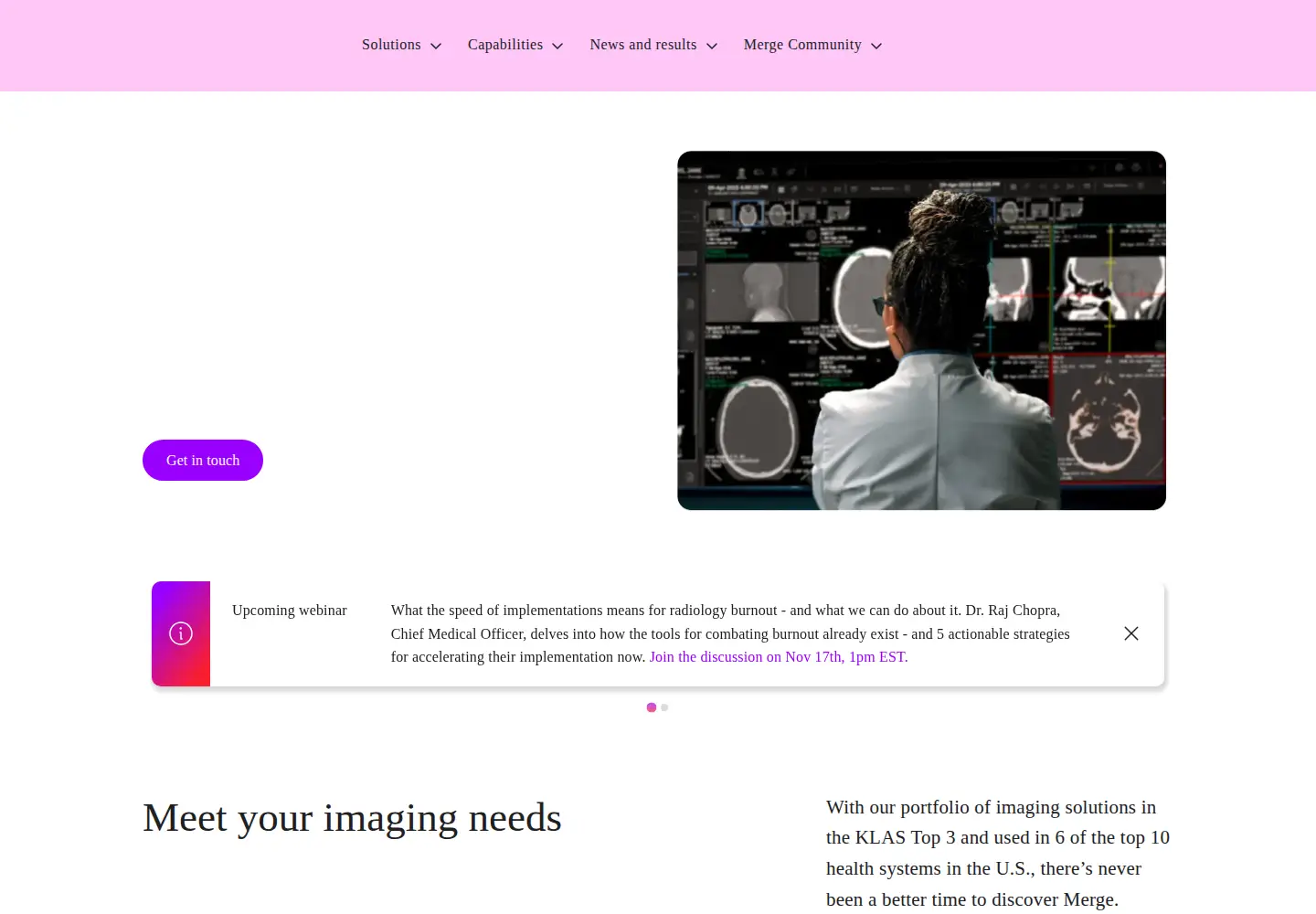This screenshot has width=1316, height=914.
Task: Expand the Solutions chevron arrow
Action: point(436,46)
